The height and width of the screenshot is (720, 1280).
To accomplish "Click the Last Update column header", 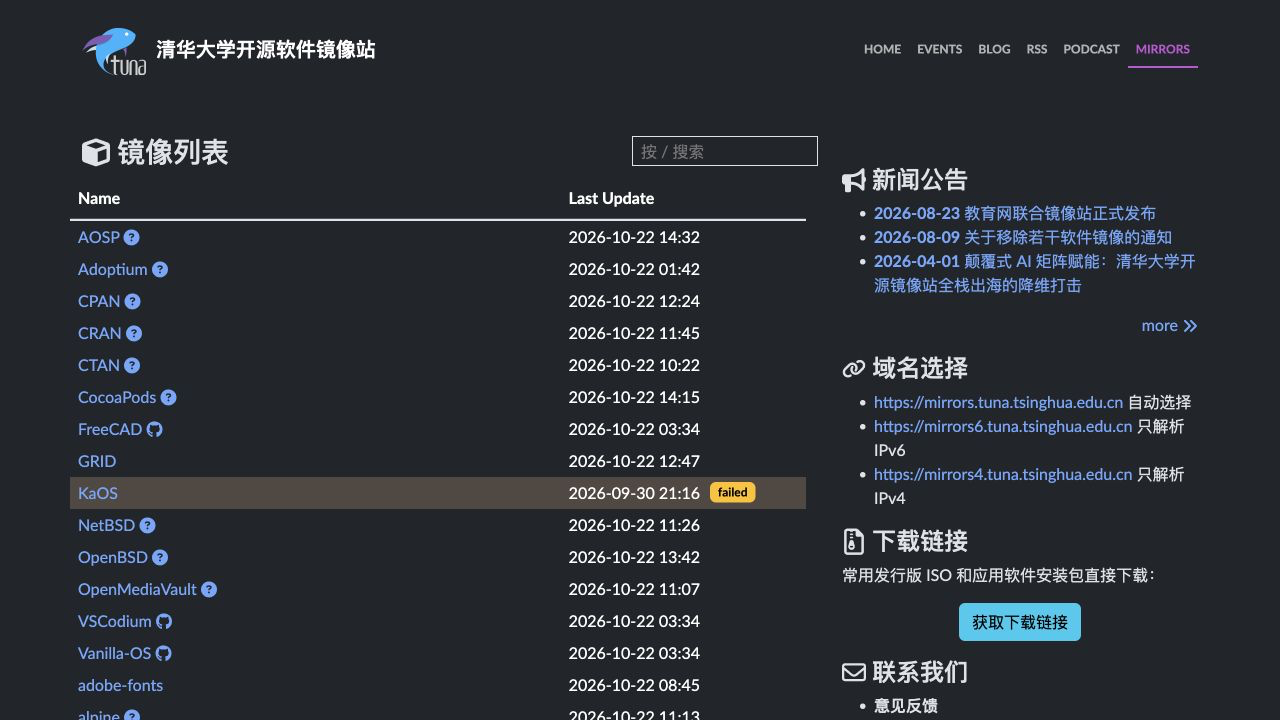I will tap(611, 198).
